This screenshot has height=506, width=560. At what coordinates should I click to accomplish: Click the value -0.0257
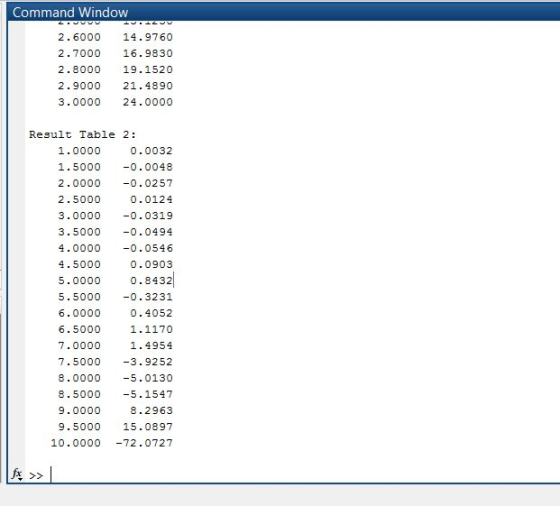point(148,183)
